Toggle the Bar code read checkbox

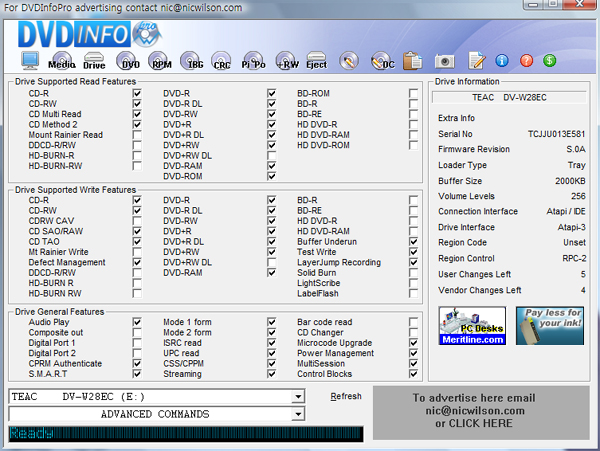[x=413, y=322]
